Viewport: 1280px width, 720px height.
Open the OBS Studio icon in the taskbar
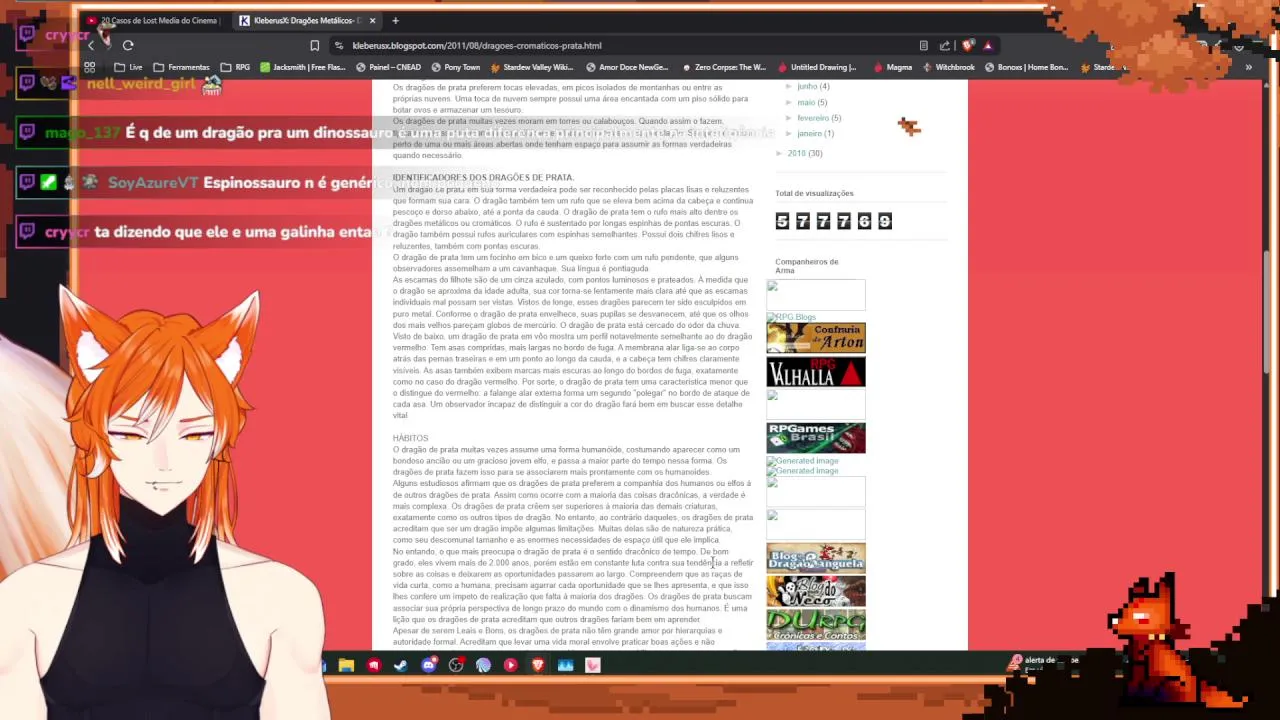pyautogui.click(x=456, y=665)
